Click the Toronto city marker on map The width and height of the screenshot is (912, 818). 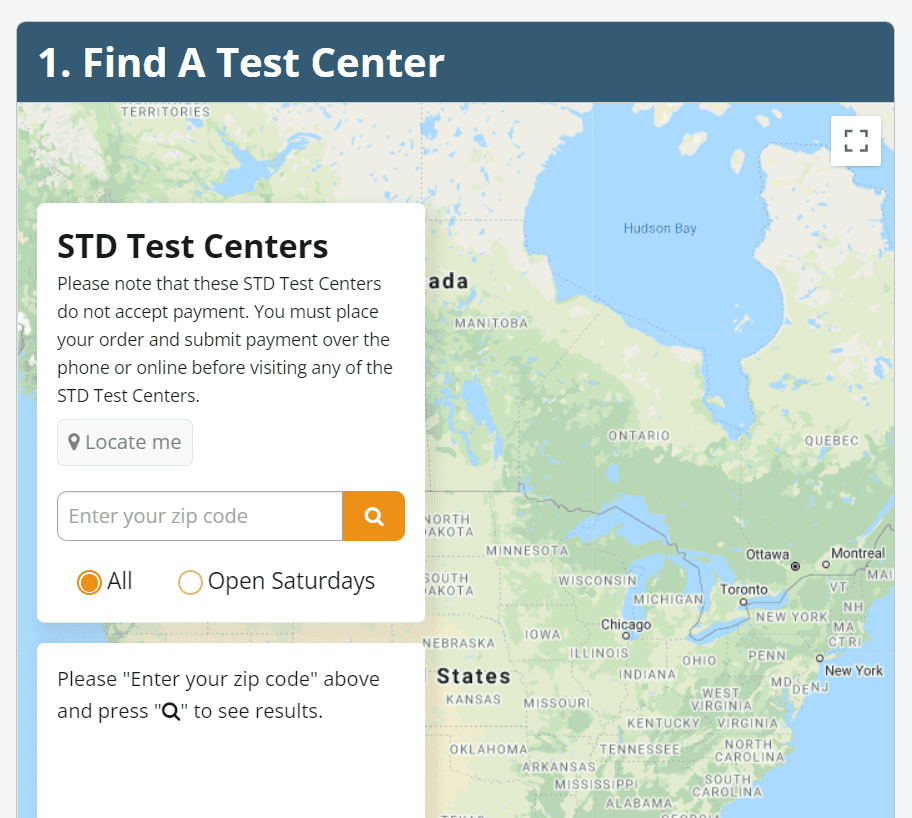(x=743, y=602)
